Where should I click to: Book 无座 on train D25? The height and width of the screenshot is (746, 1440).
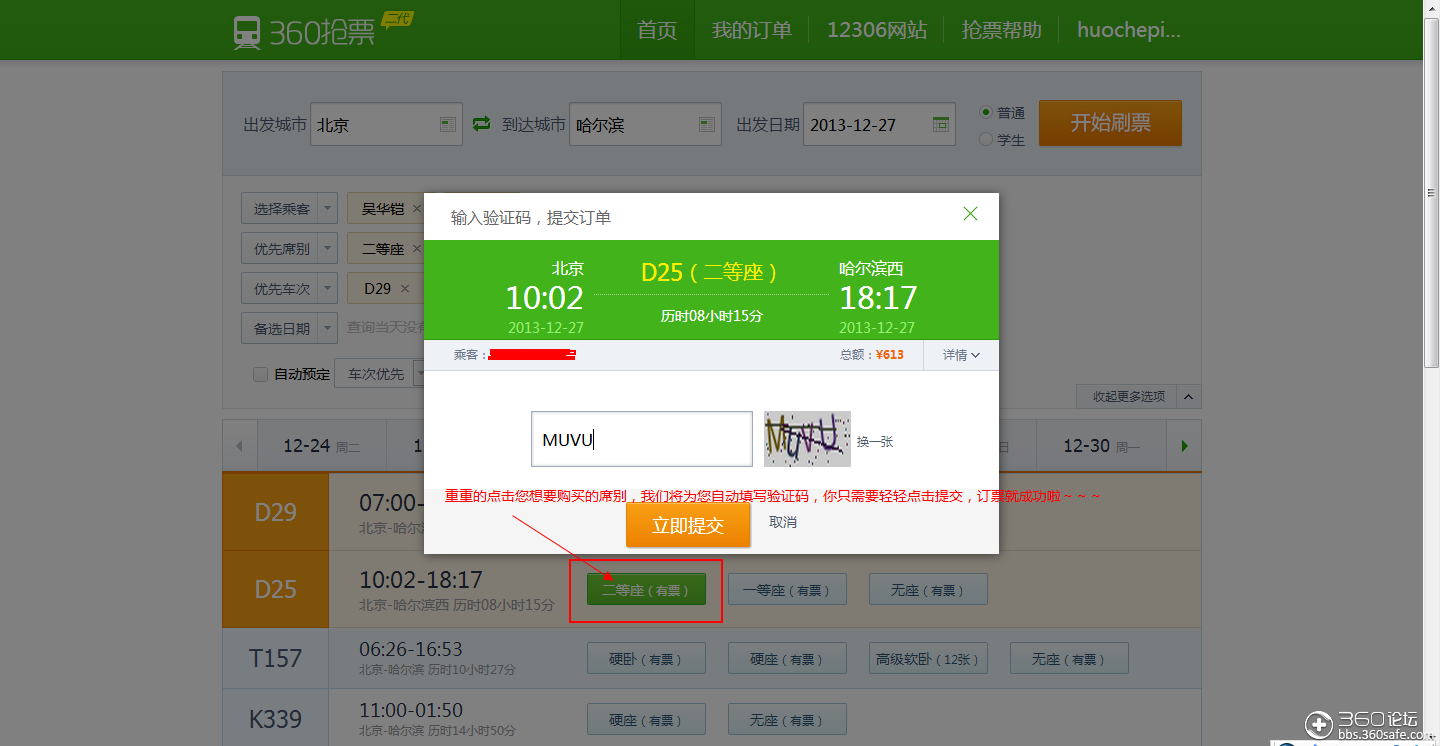[x=928, y=590]
